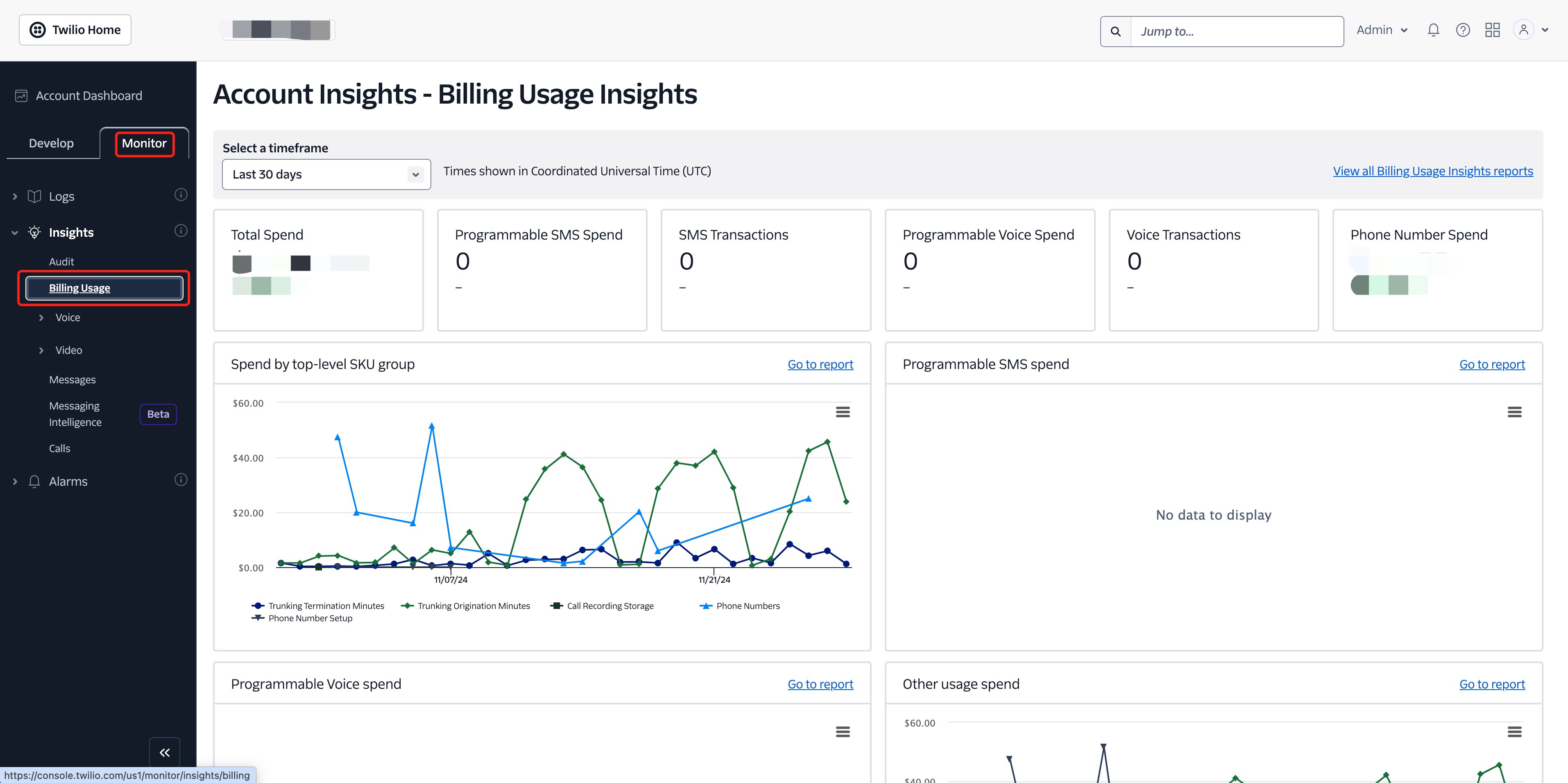This screenshot has width=1568, height=783.
Task: Go to report for Spend by SKU group
Action: coord(820,364)
